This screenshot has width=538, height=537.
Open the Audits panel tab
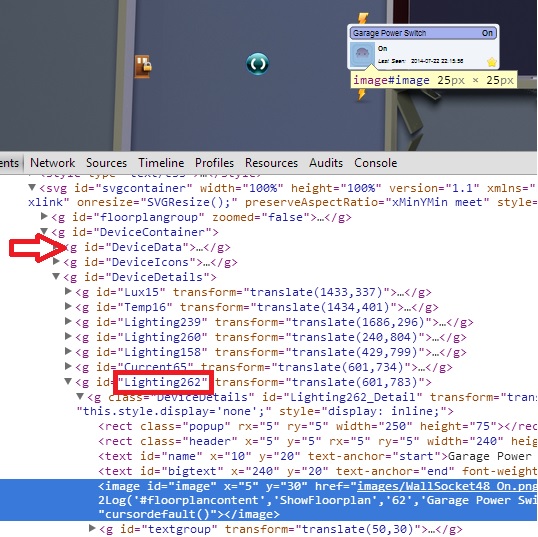pyautogui.click(x=326, y=163)
